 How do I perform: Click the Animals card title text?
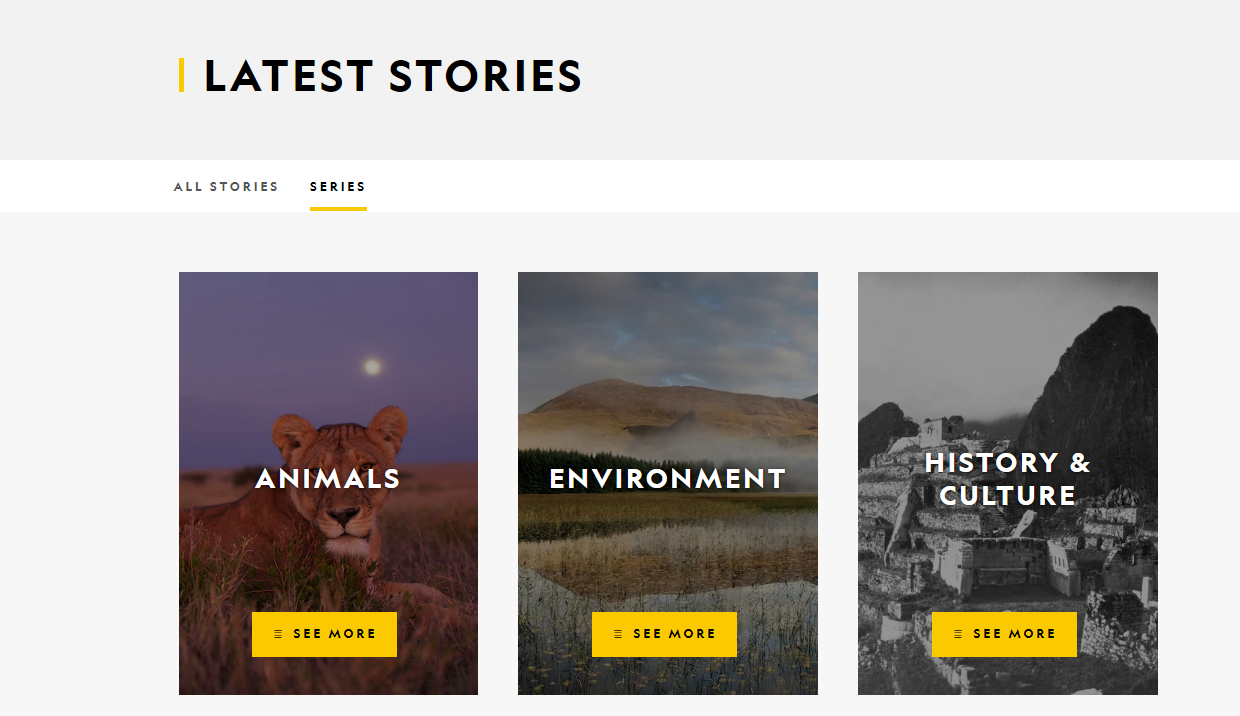pyautogui.click(x=328, y=479)
